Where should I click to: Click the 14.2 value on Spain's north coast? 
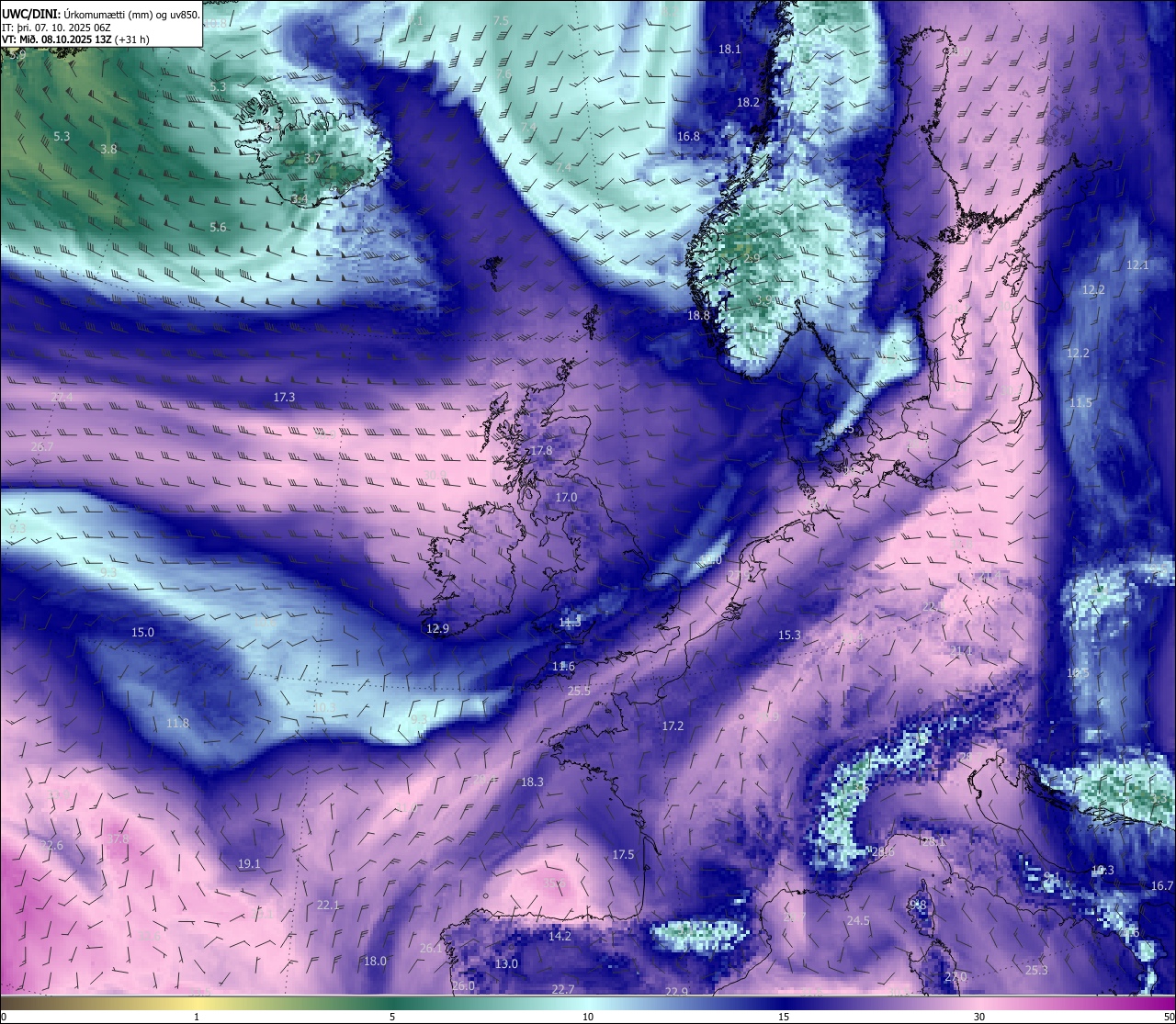point(560,937)
